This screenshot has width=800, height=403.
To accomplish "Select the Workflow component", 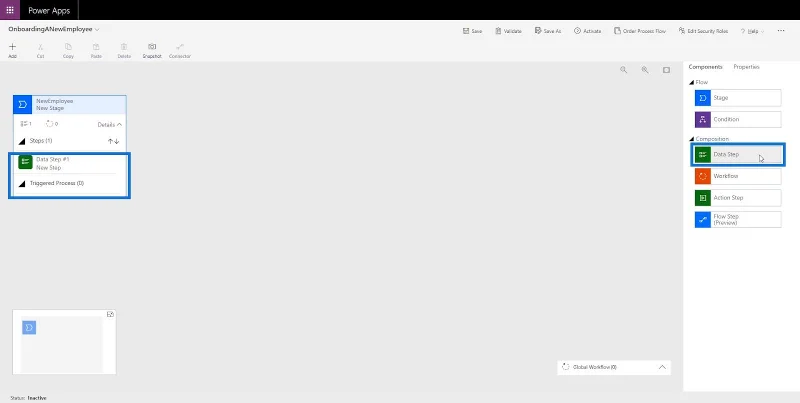I will coord(738,176).
